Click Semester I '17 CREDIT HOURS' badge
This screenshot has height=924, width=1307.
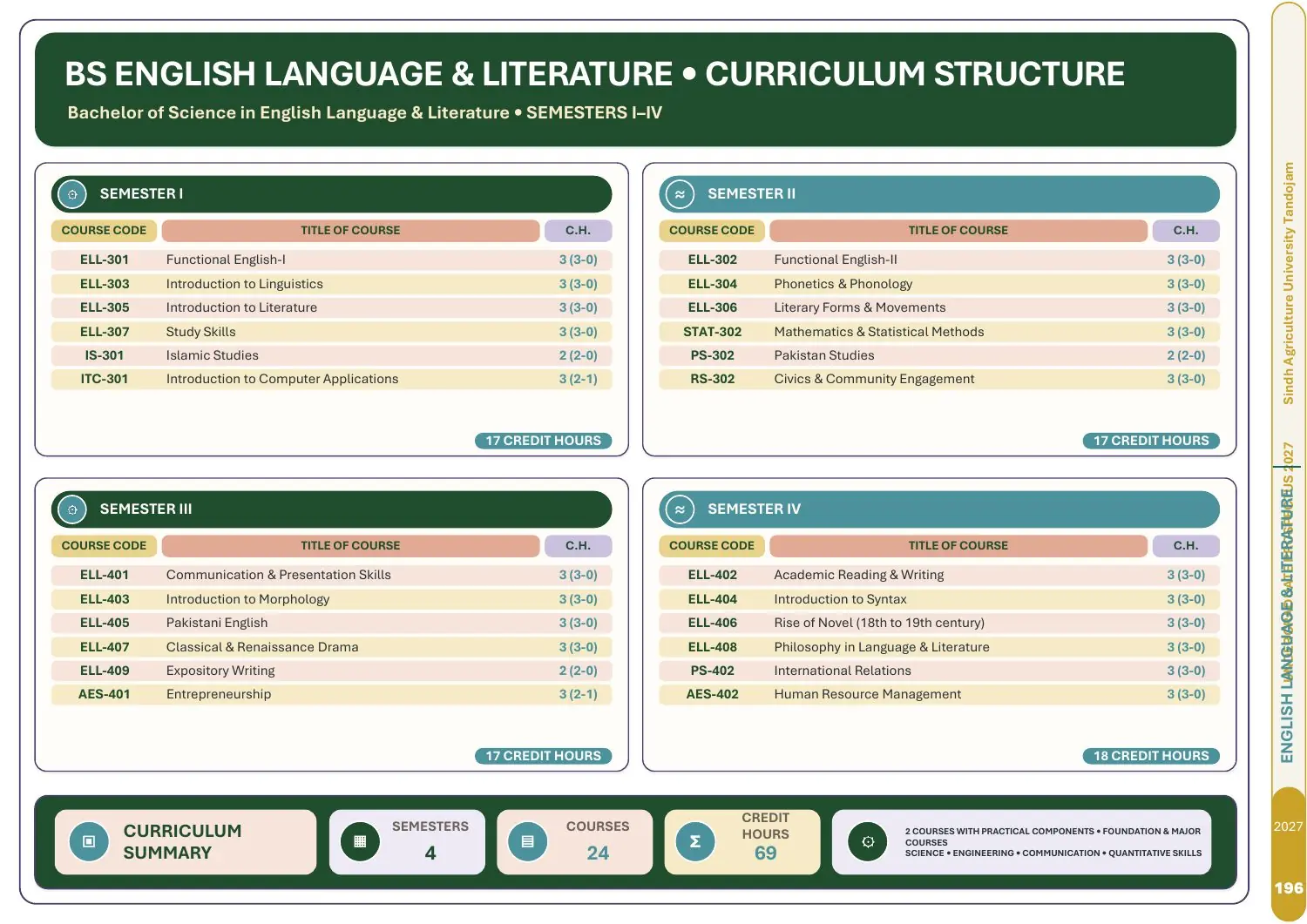pyautogui.click(x=544, y=441)
